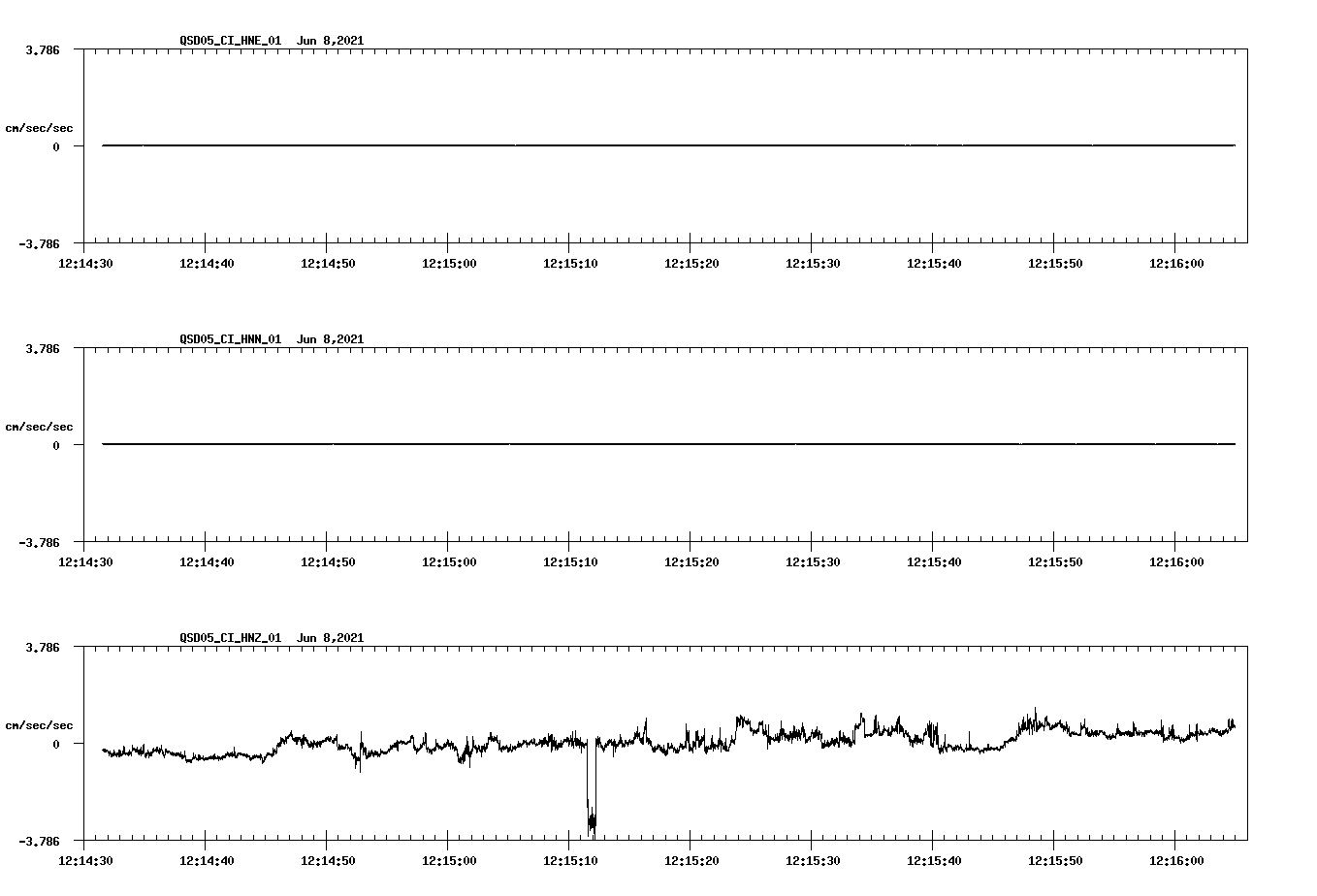Click the 0 axis label of HNZ plot
The image size is (1317, 896).
(56, 744)
